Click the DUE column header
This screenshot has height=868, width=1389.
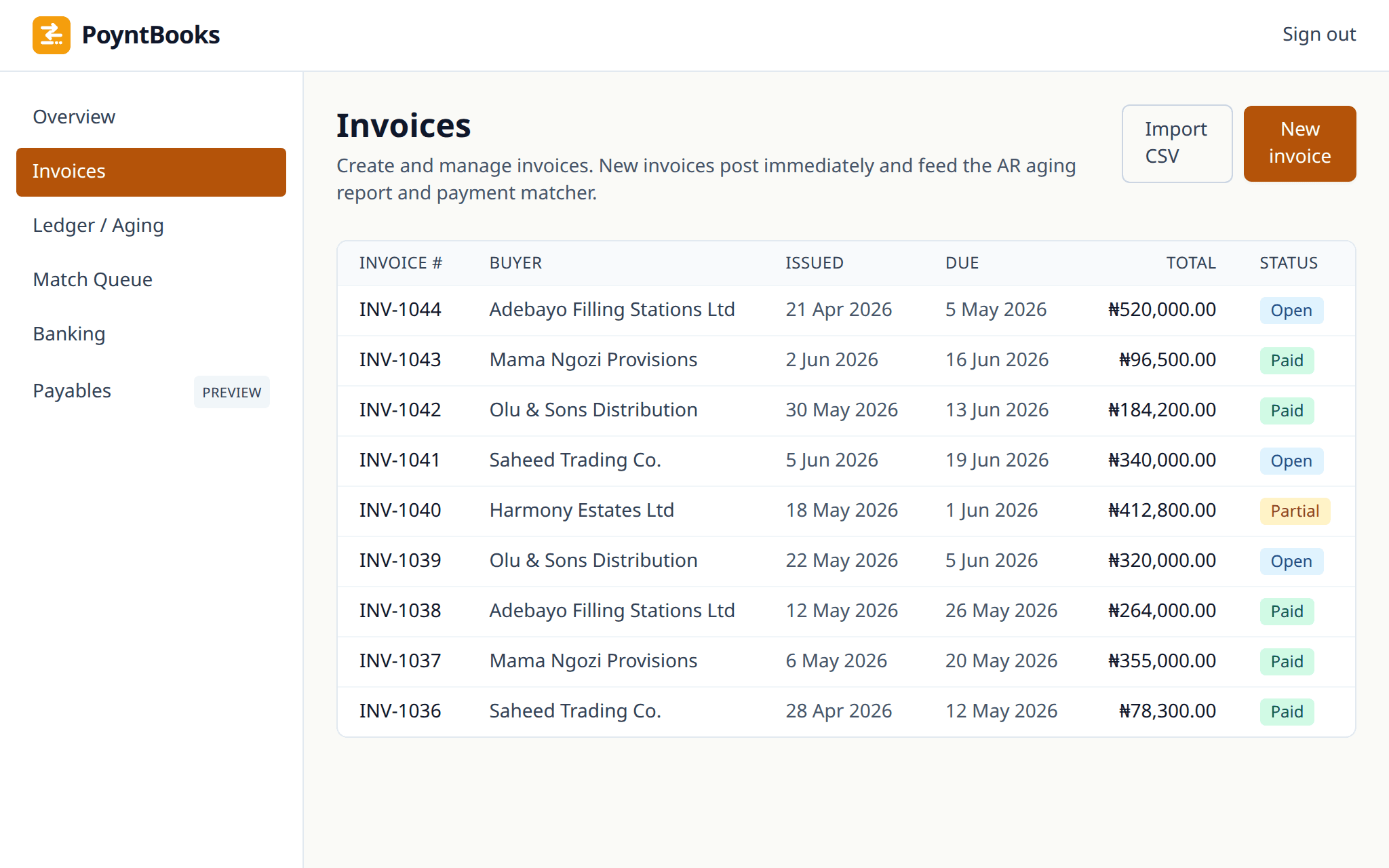(x=962, y=263)
